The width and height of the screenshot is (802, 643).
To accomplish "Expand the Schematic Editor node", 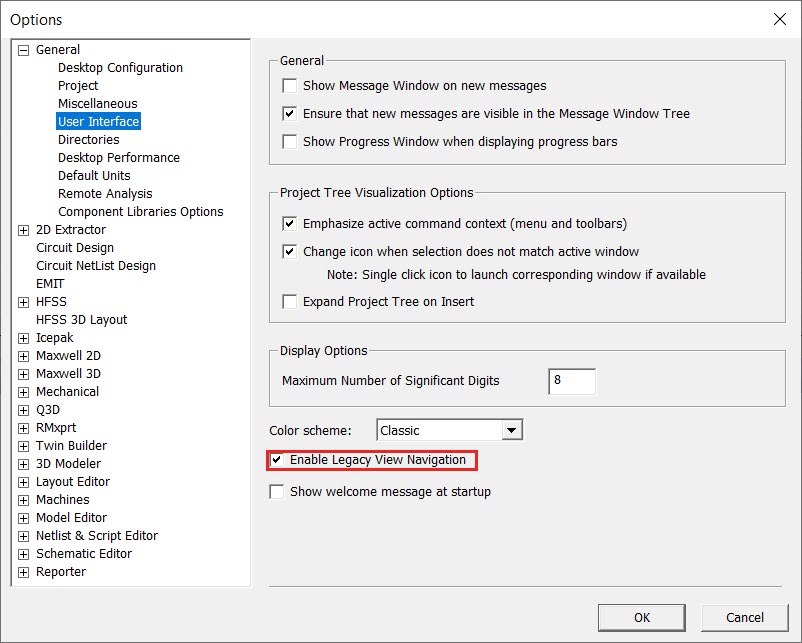I will [x=23, y=553].
